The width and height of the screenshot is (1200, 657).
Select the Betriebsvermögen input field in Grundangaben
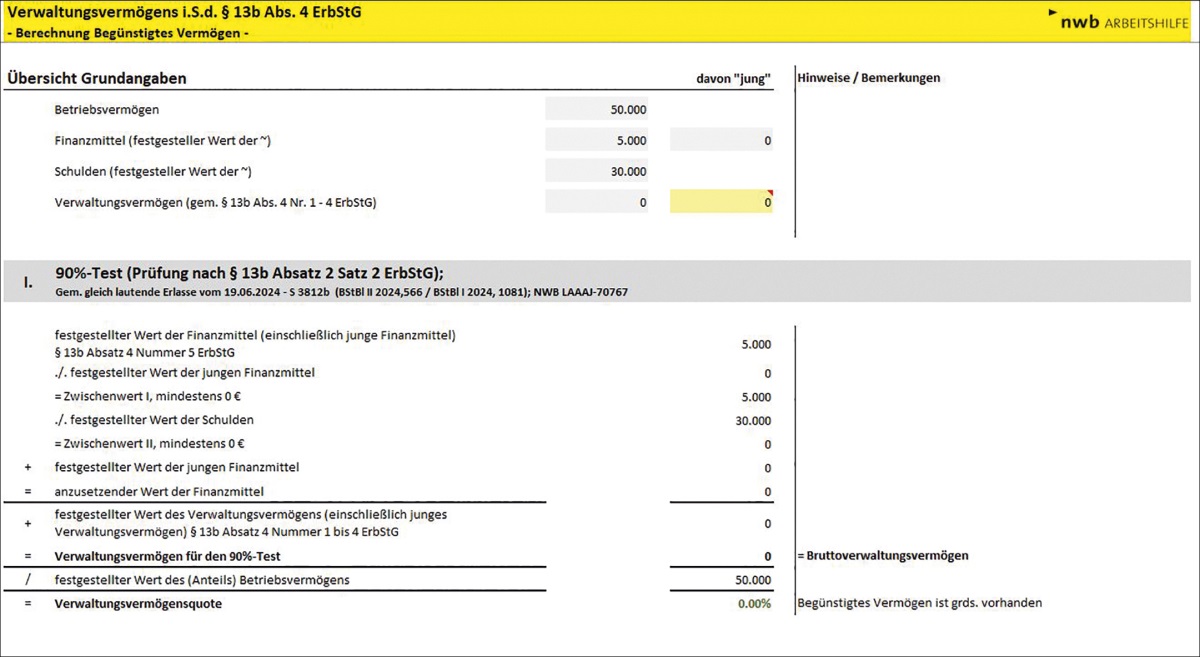pos(597,110)
